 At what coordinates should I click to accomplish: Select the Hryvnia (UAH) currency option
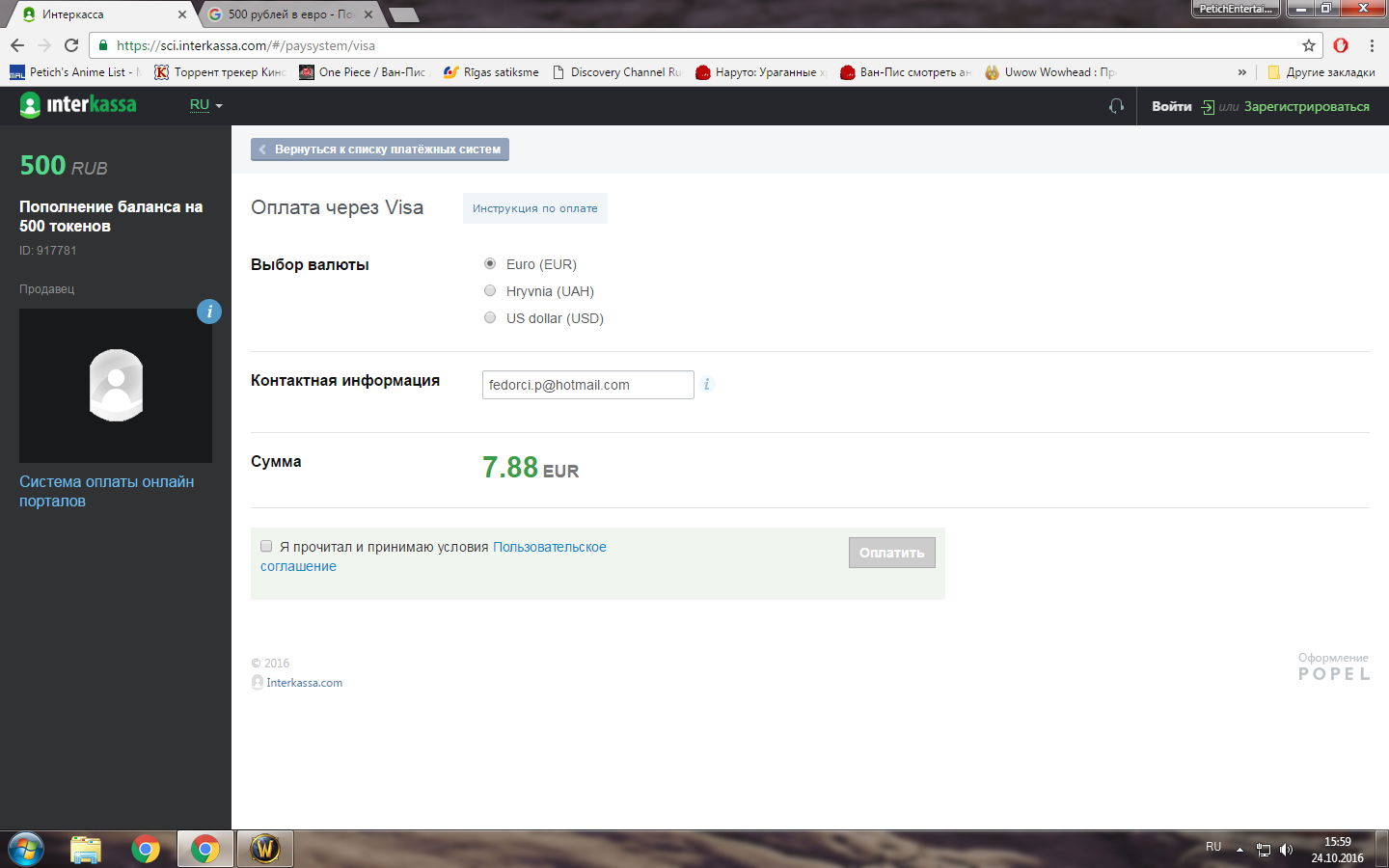click(x=490, y=290)
